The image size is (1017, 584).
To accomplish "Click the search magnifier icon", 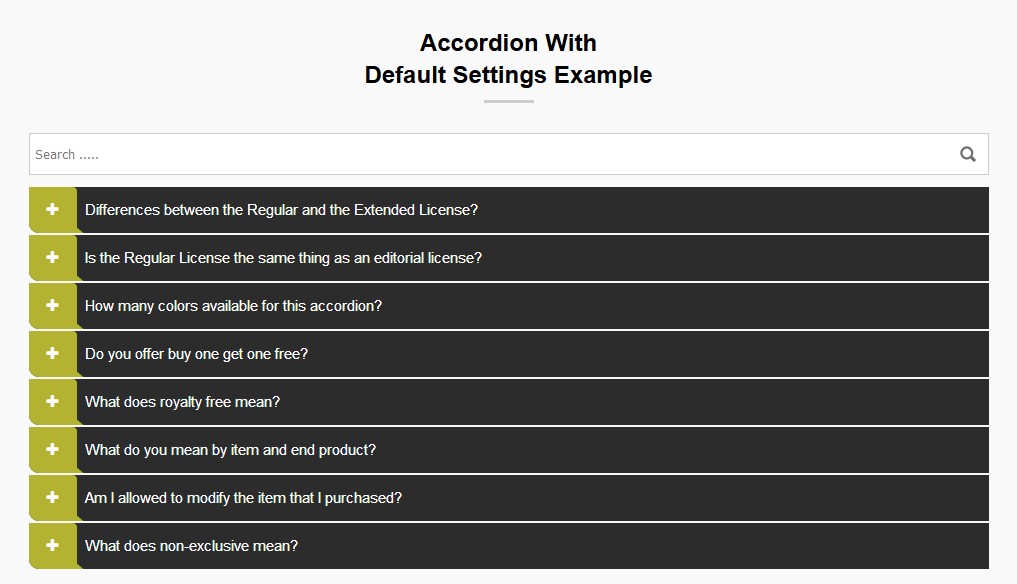I will [967, 154].
